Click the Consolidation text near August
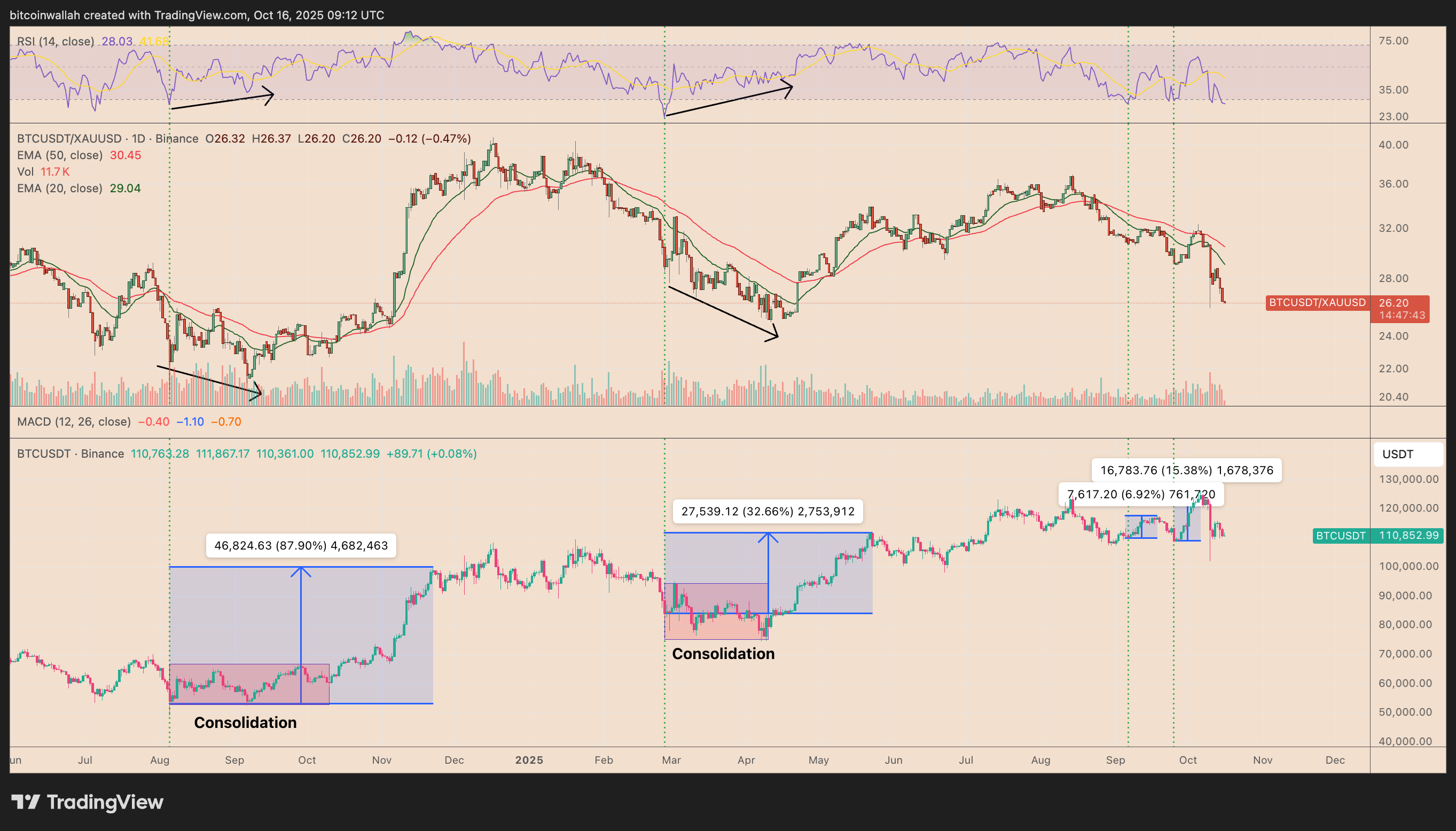This screenshot has width=1456, height=831. 245,723
